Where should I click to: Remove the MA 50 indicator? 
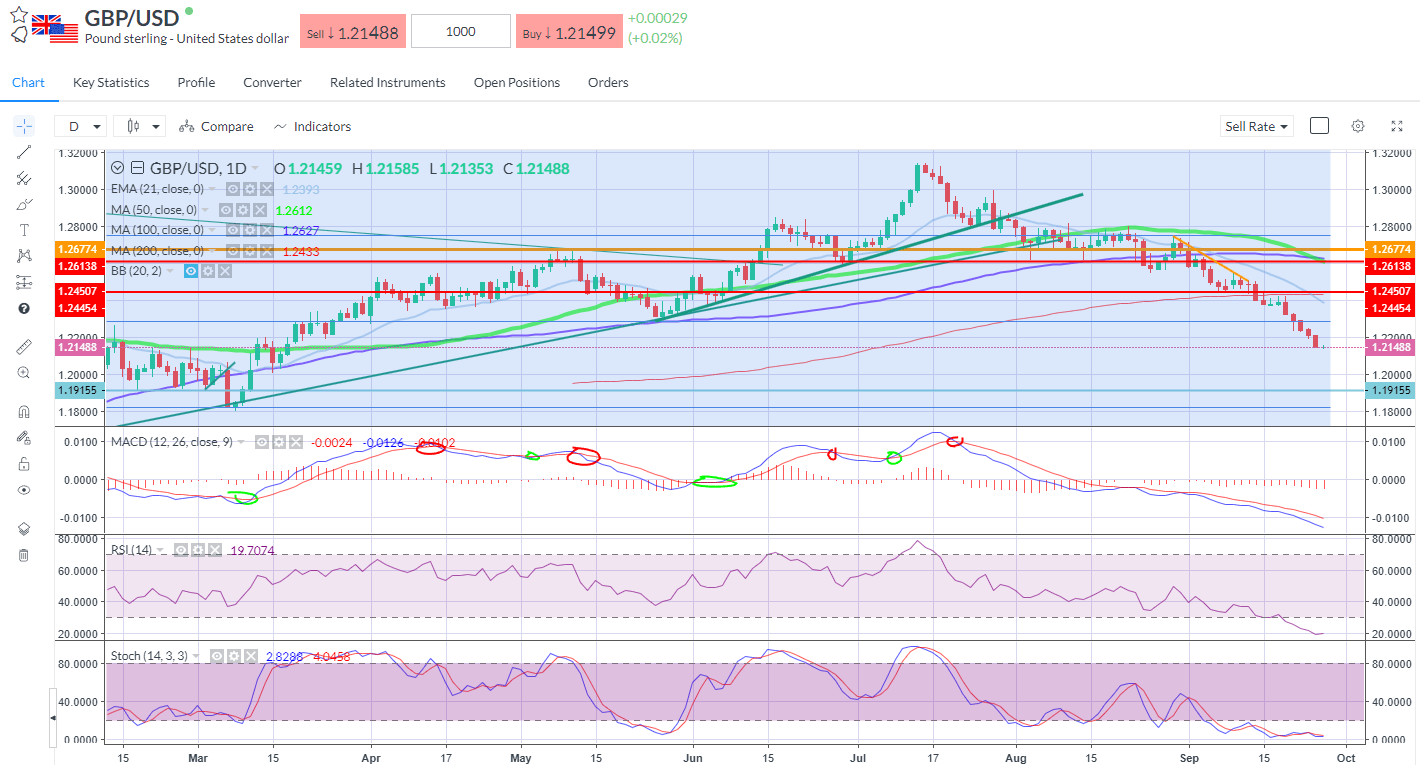pos(260,210)
